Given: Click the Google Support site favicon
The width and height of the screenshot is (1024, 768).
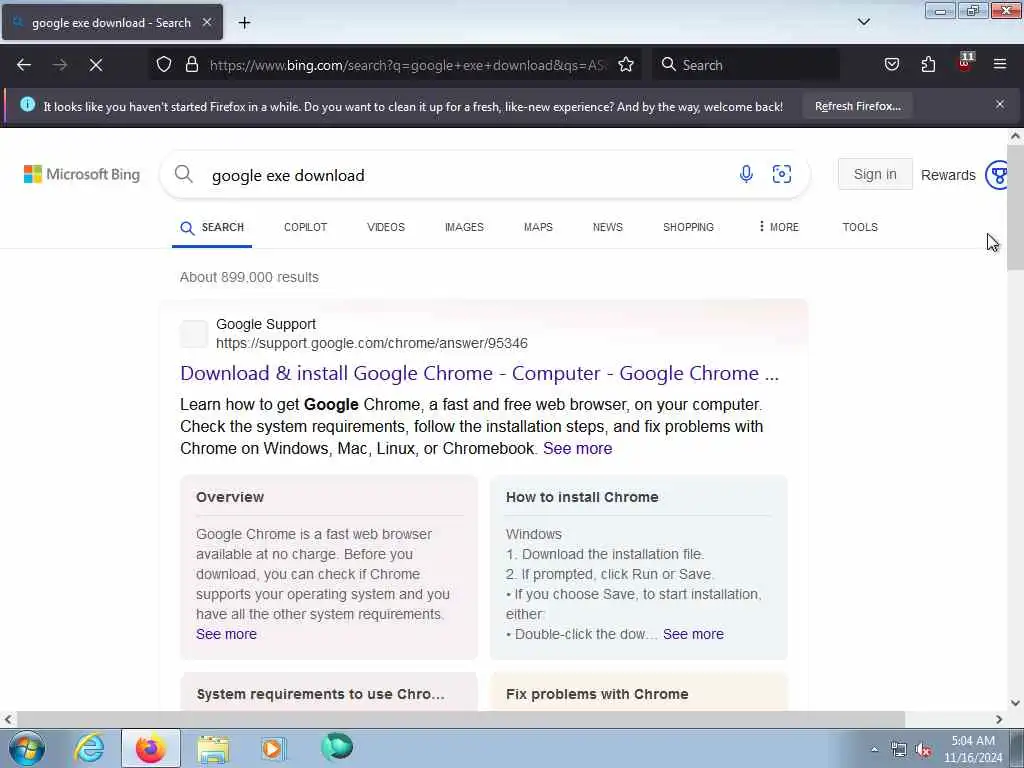Looking at the screenshot, I should pyautogui.click(x=194, y=334).
